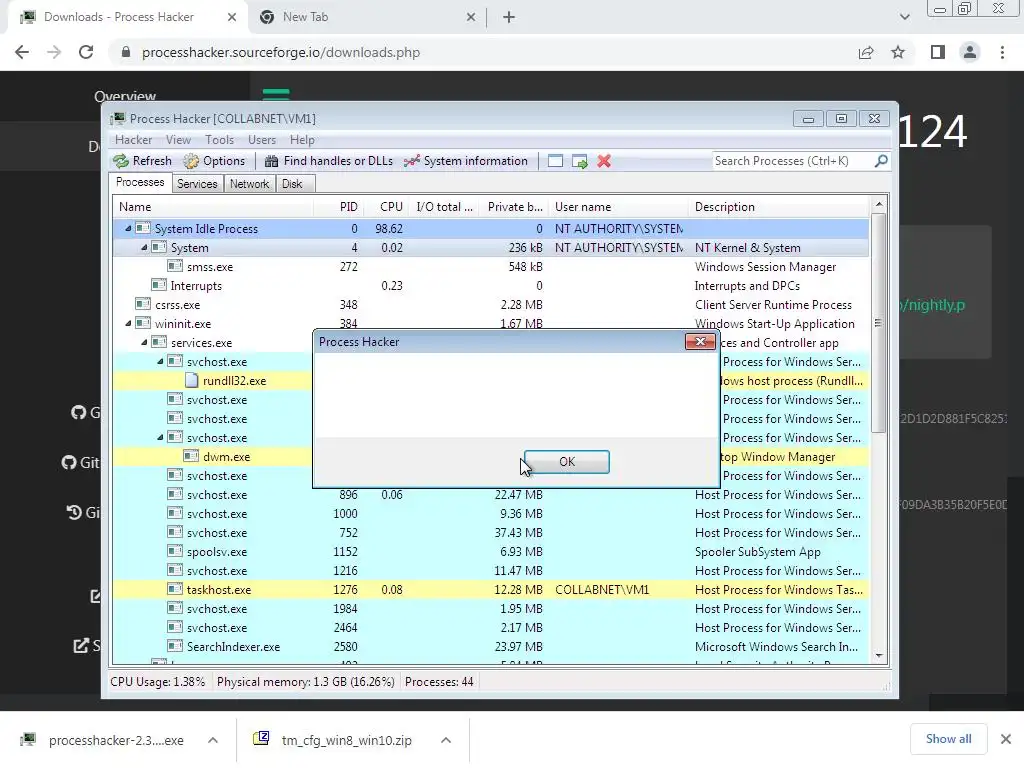The width and height of the screenshot is (1024, 768).
Task: Collapse the services.exe tree node
Action: click(144, 342)
